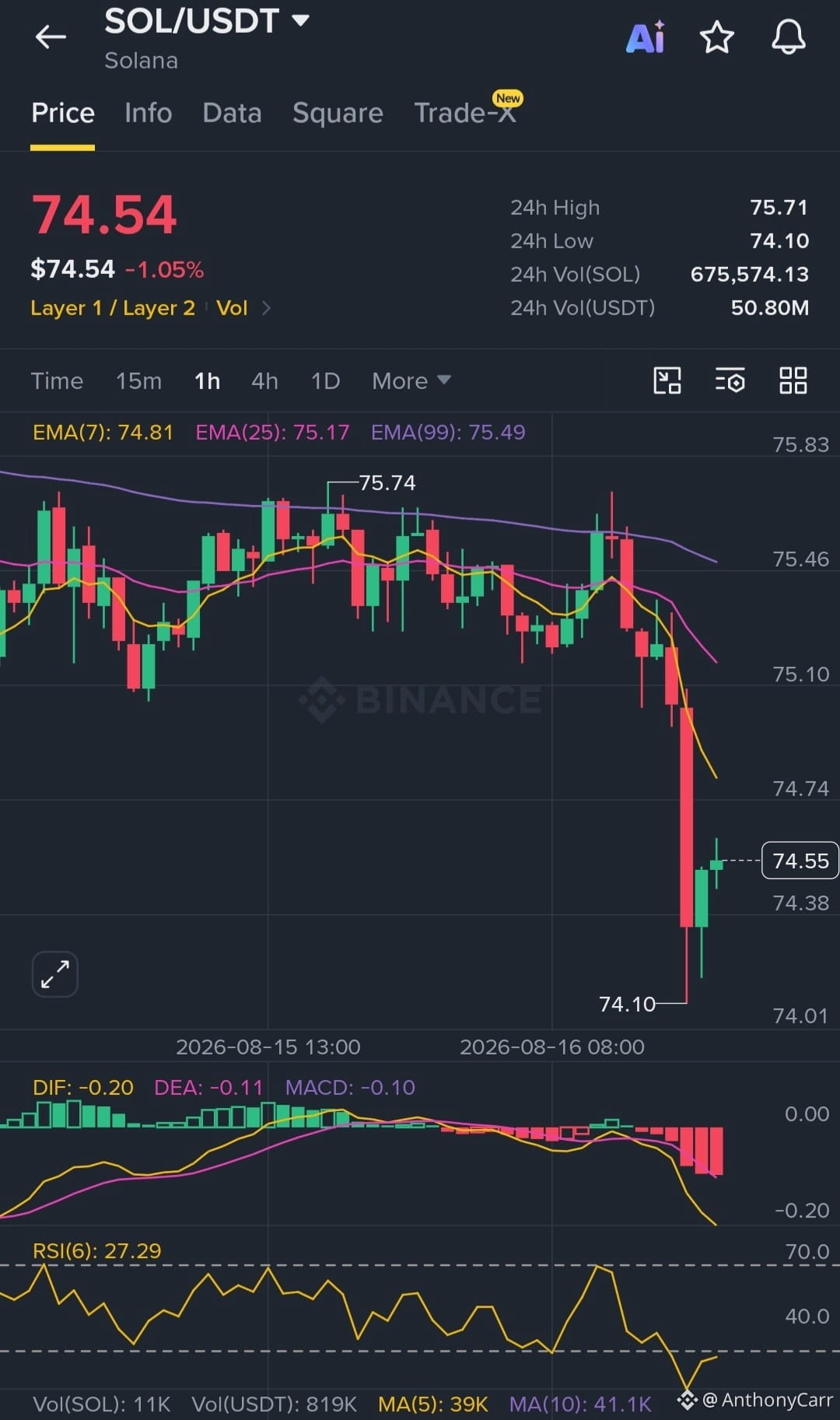Open the Data tab

232,114
